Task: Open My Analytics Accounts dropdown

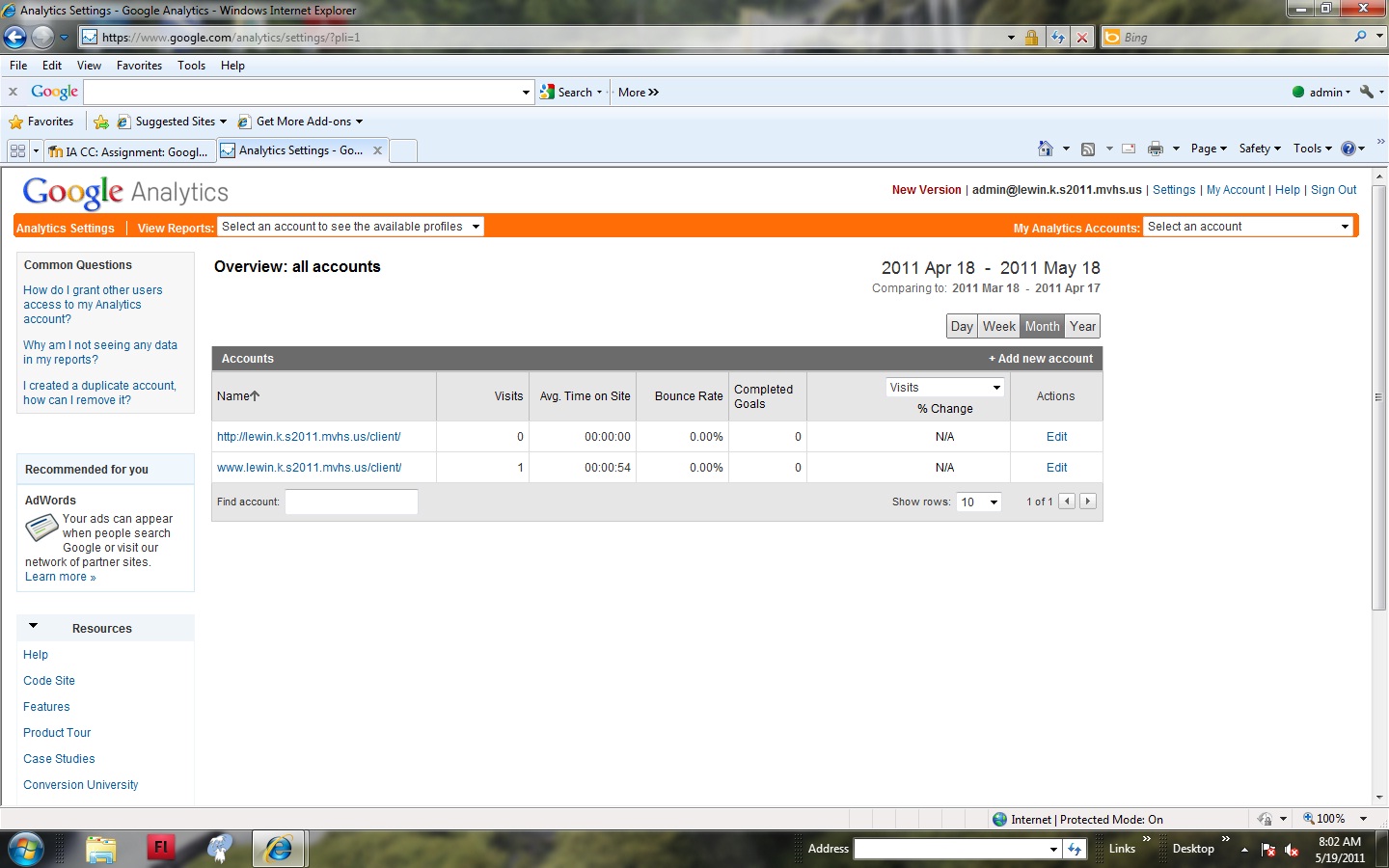Action: [1248, 227]
